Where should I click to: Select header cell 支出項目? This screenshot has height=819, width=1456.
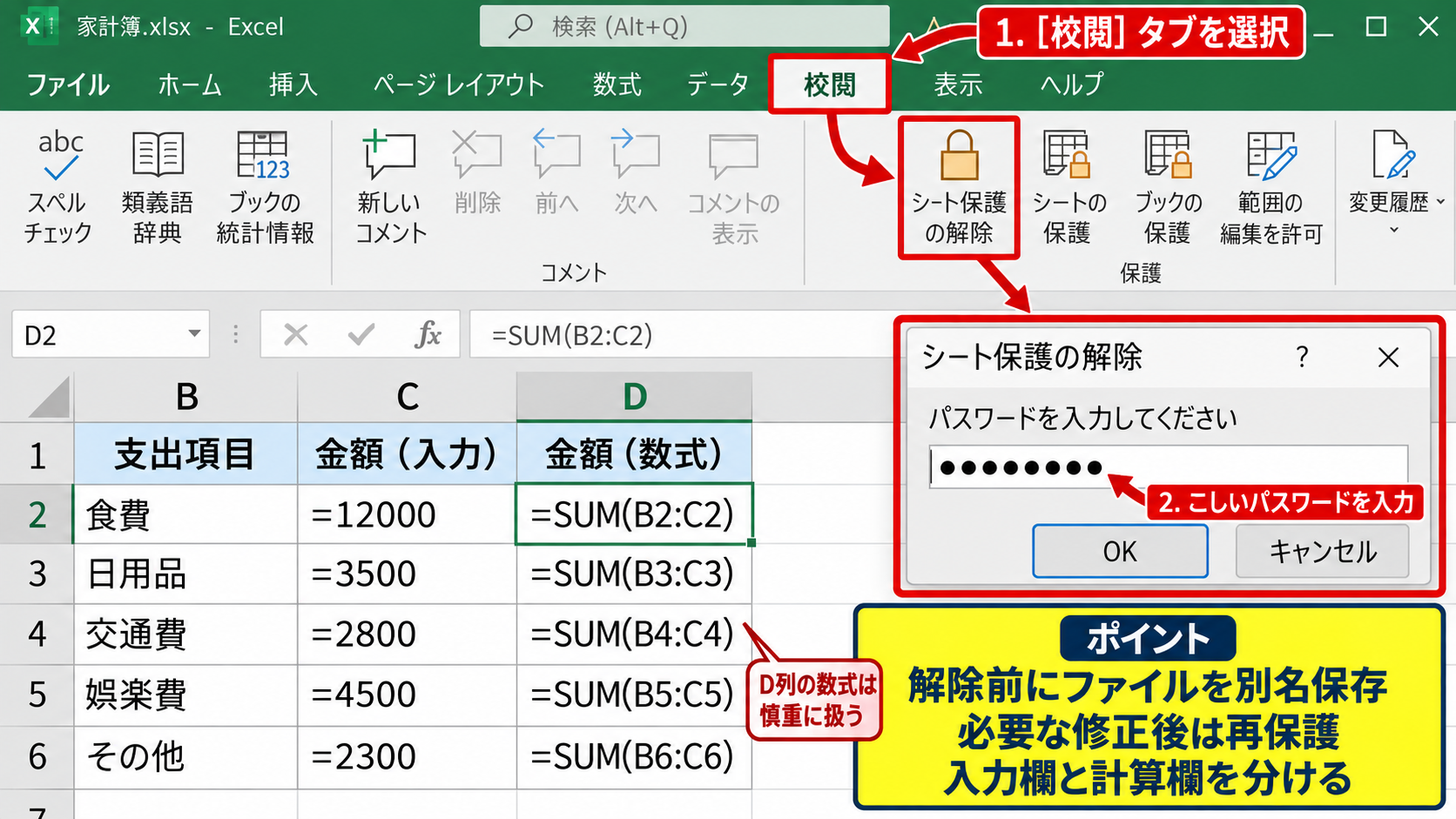[185, 453]
